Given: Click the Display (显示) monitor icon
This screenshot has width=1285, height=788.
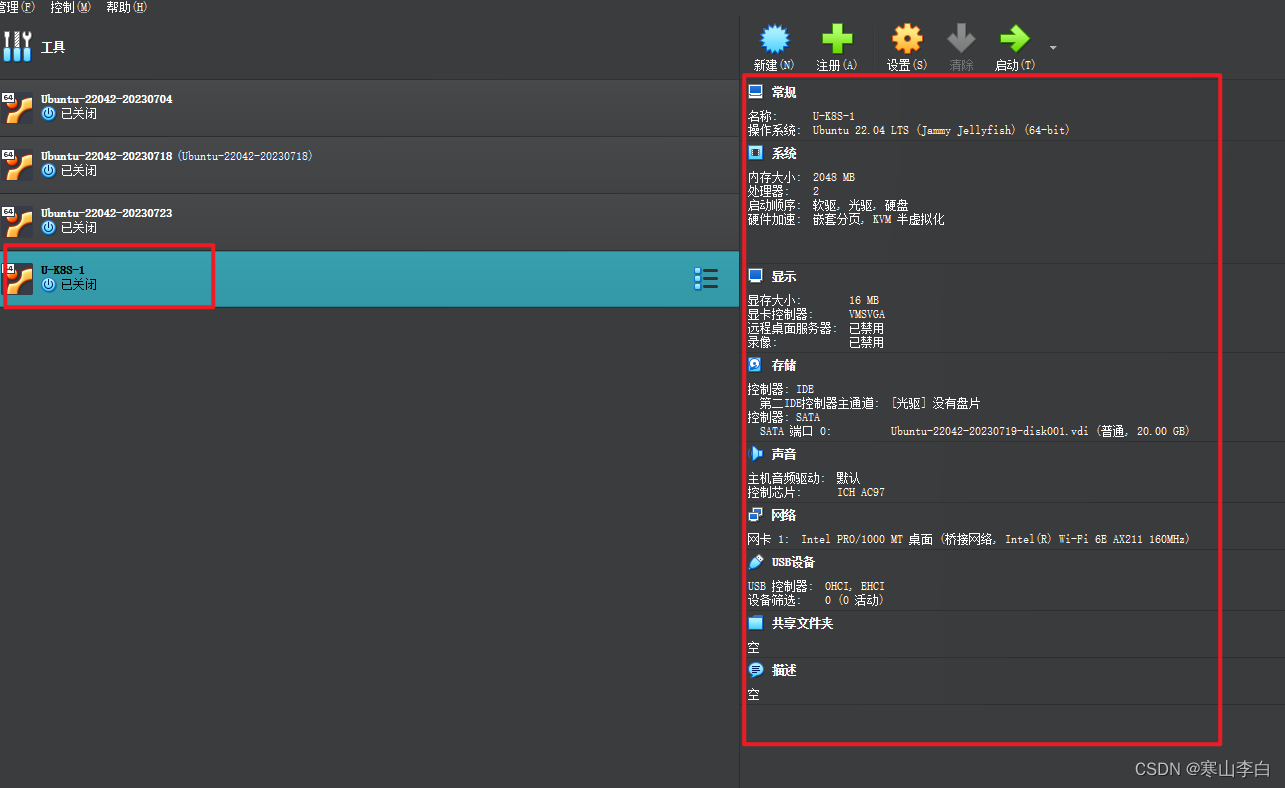Looking at the screenshot, I should [756, 276].
